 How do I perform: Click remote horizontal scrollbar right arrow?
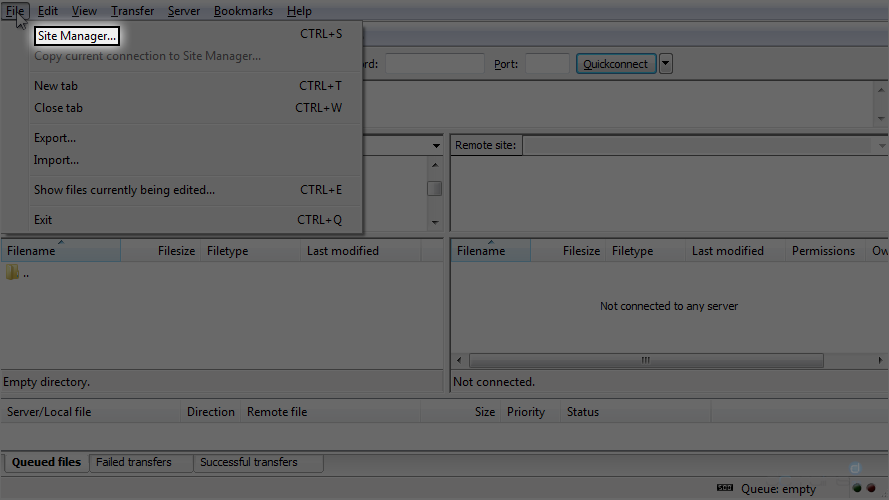coord(880,360)
